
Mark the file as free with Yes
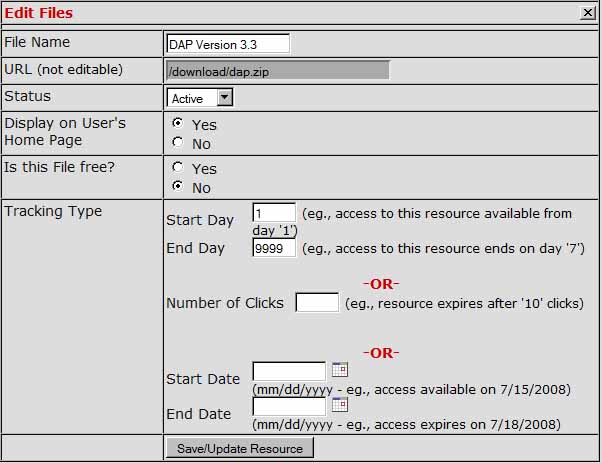coord(178,168)
